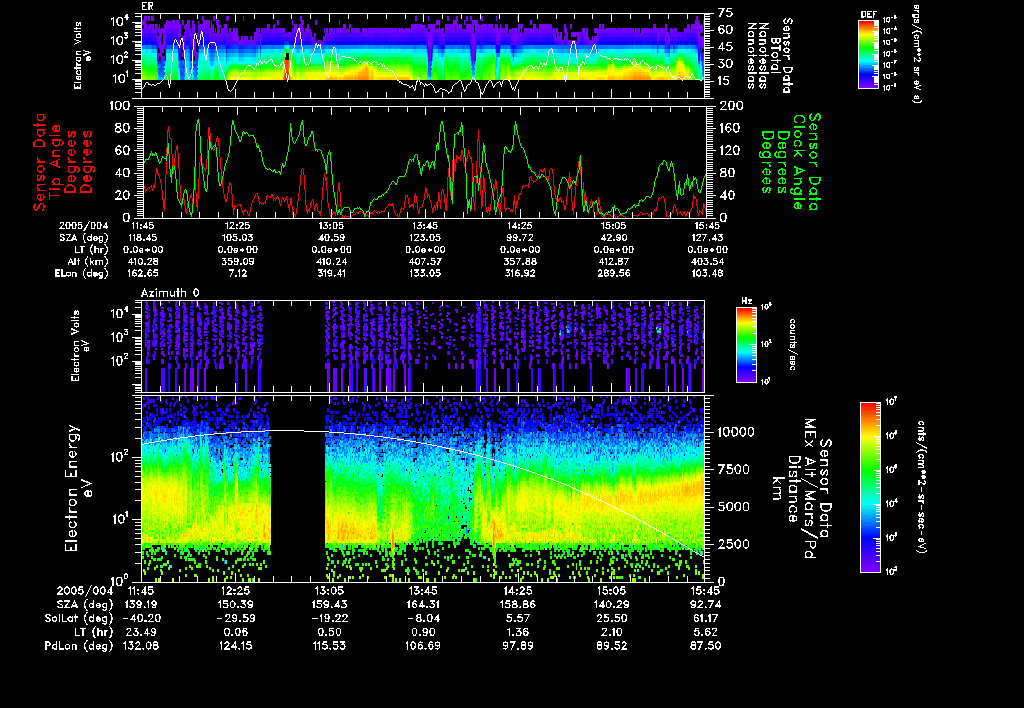
Task: Click the 10000 km distance tick label
Action: 736,432
